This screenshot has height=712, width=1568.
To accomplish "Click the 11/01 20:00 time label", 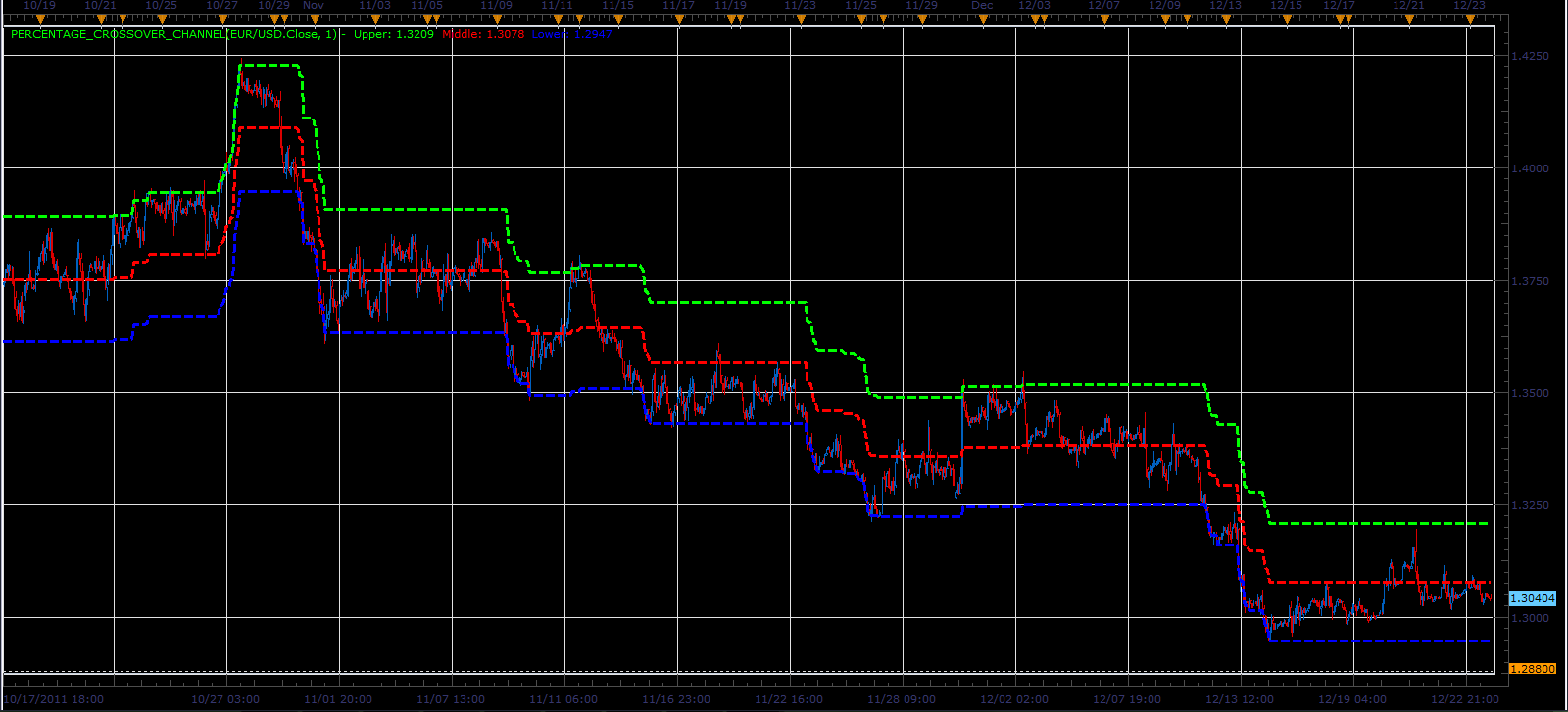I will pyautogui.click(x=338, y=699).
